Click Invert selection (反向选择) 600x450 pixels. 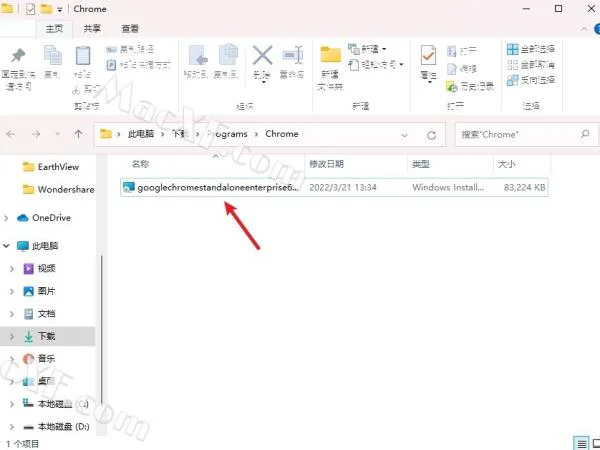tap(531, 80)
